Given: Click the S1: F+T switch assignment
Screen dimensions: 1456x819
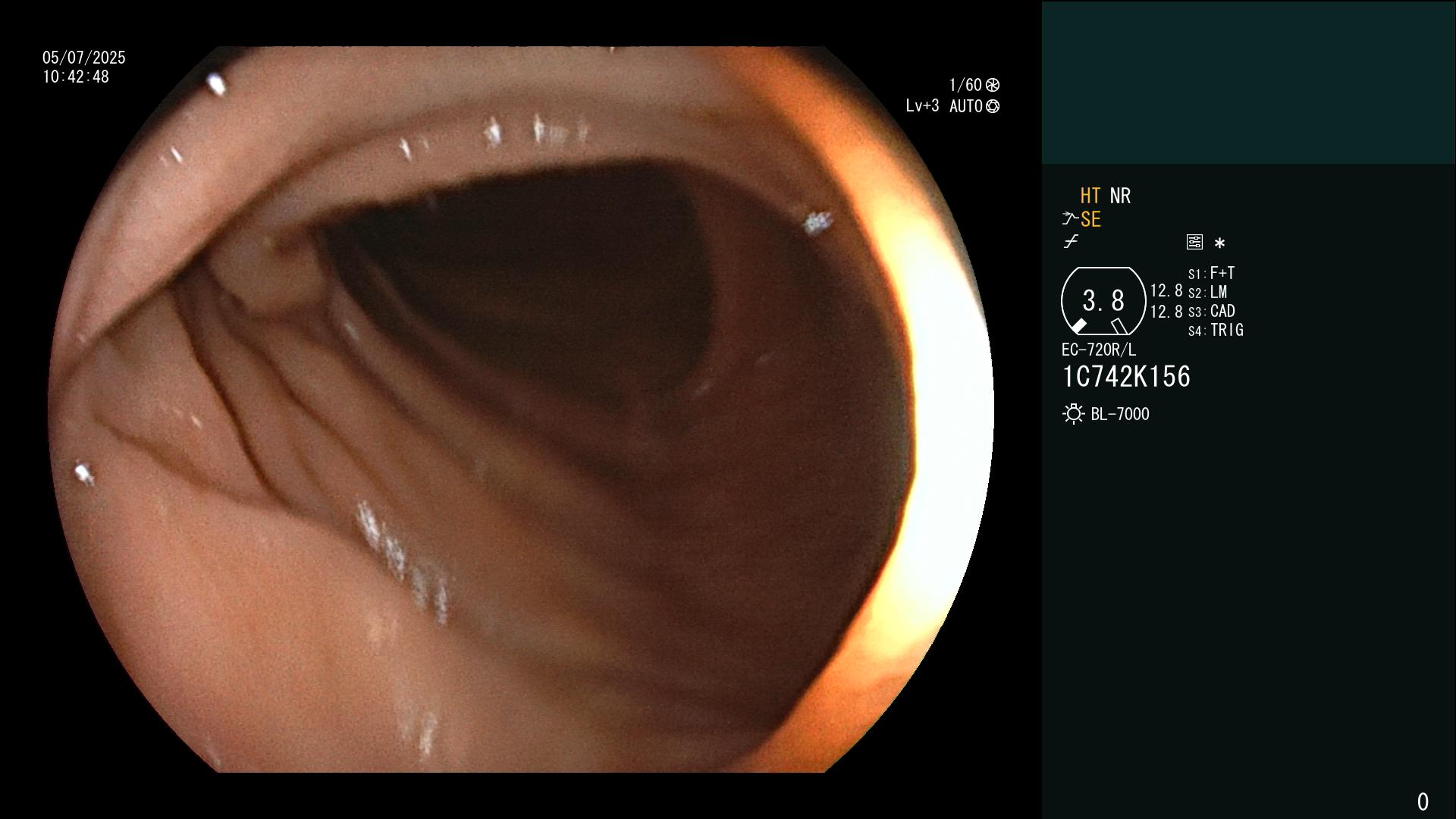Looking at the screenshot, I should tap(1211, 273).
